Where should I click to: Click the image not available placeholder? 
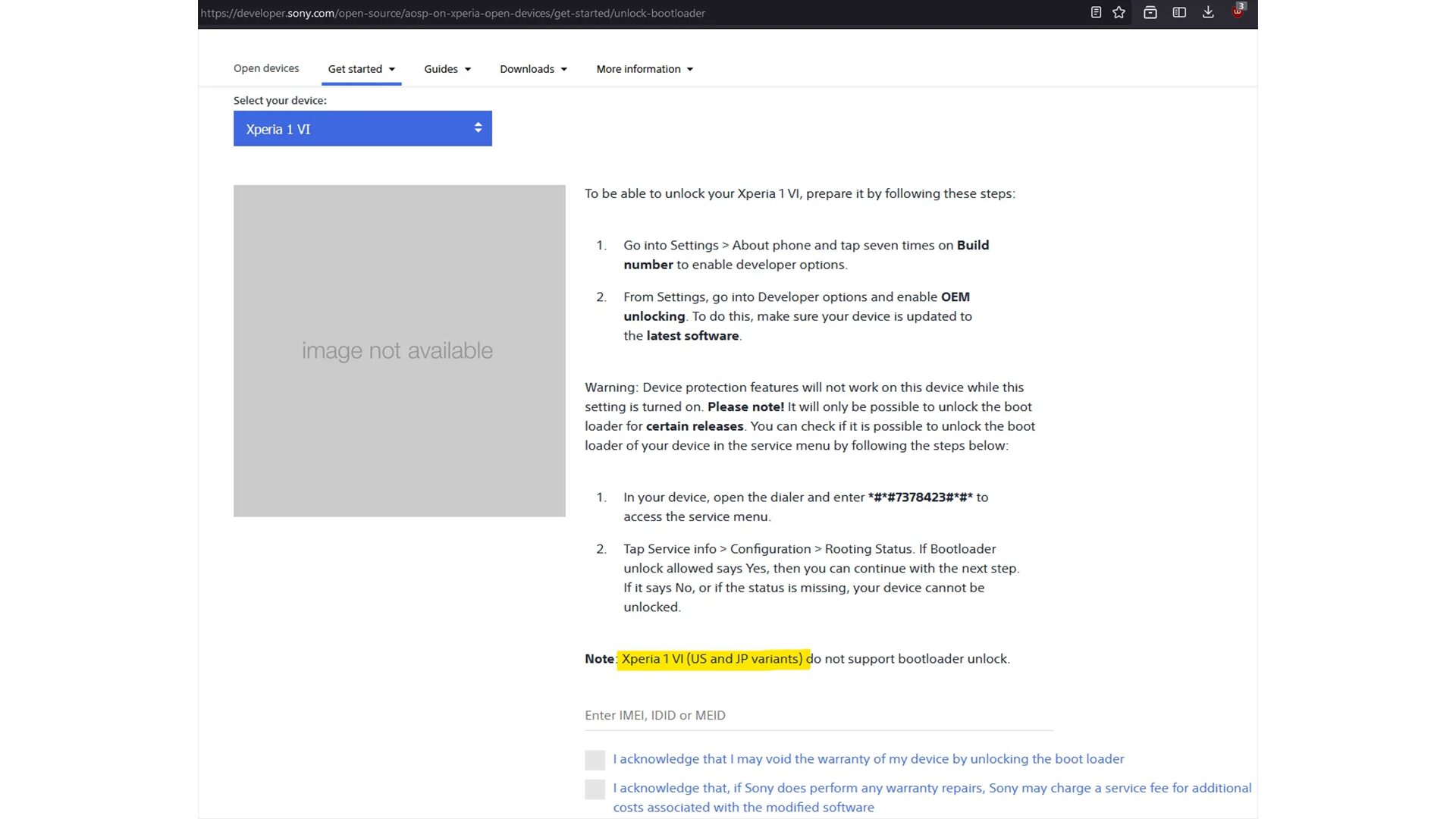click(399, 351)
